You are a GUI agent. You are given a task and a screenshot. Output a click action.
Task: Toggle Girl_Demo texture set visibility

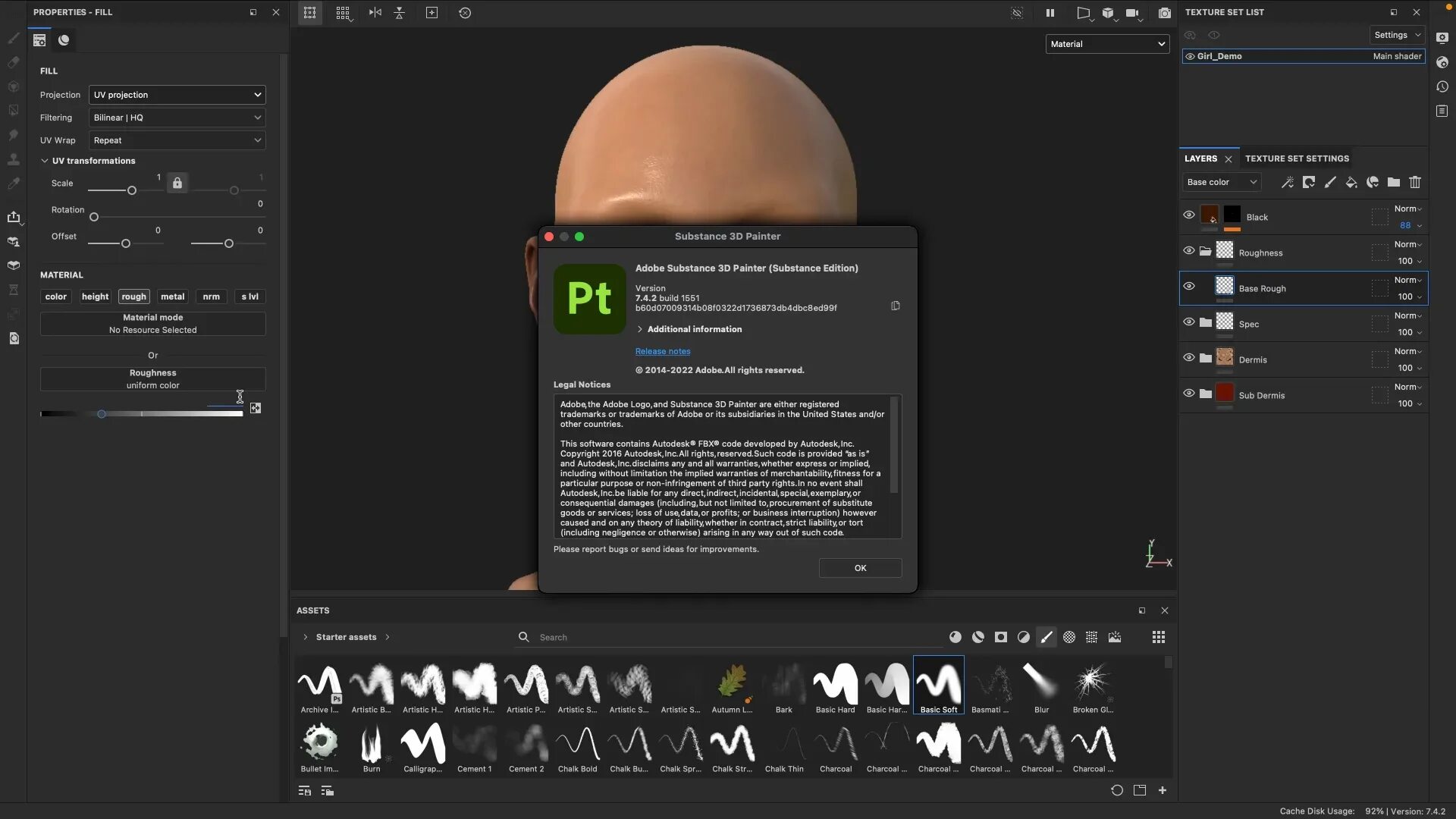click(1190, 56)
